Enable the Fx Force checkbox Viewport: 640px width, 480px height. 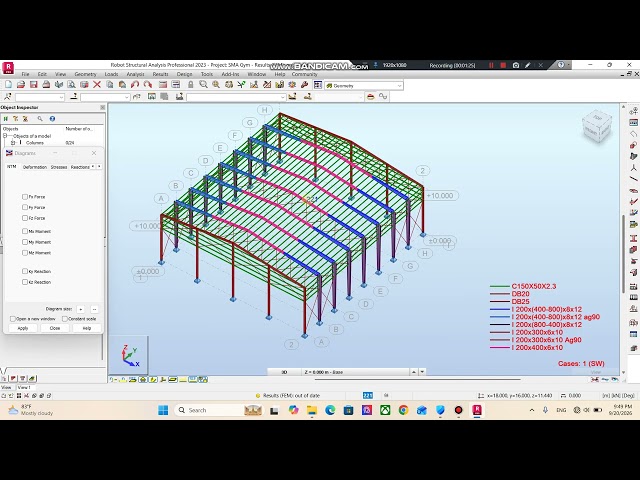point(25,197)
